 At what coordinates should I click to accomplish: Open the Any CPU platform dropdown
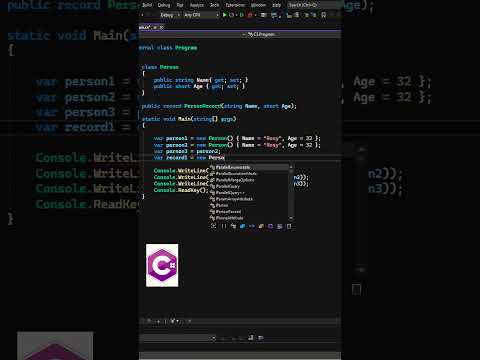(201, 15)
